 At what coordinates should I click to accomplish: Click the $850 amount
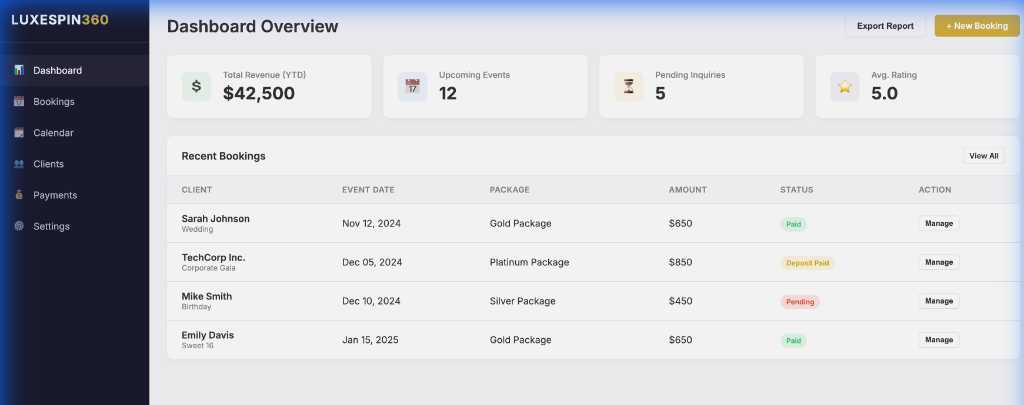(680, 262)
